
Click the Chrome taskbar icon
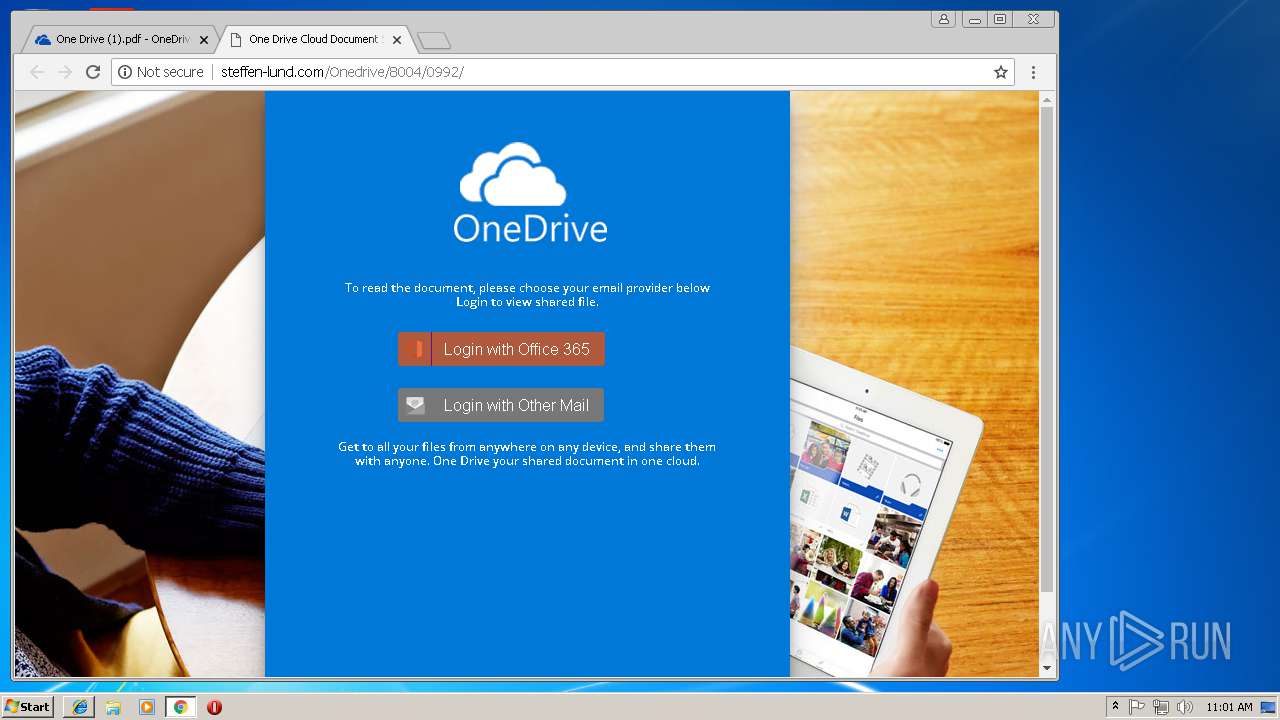180,707
